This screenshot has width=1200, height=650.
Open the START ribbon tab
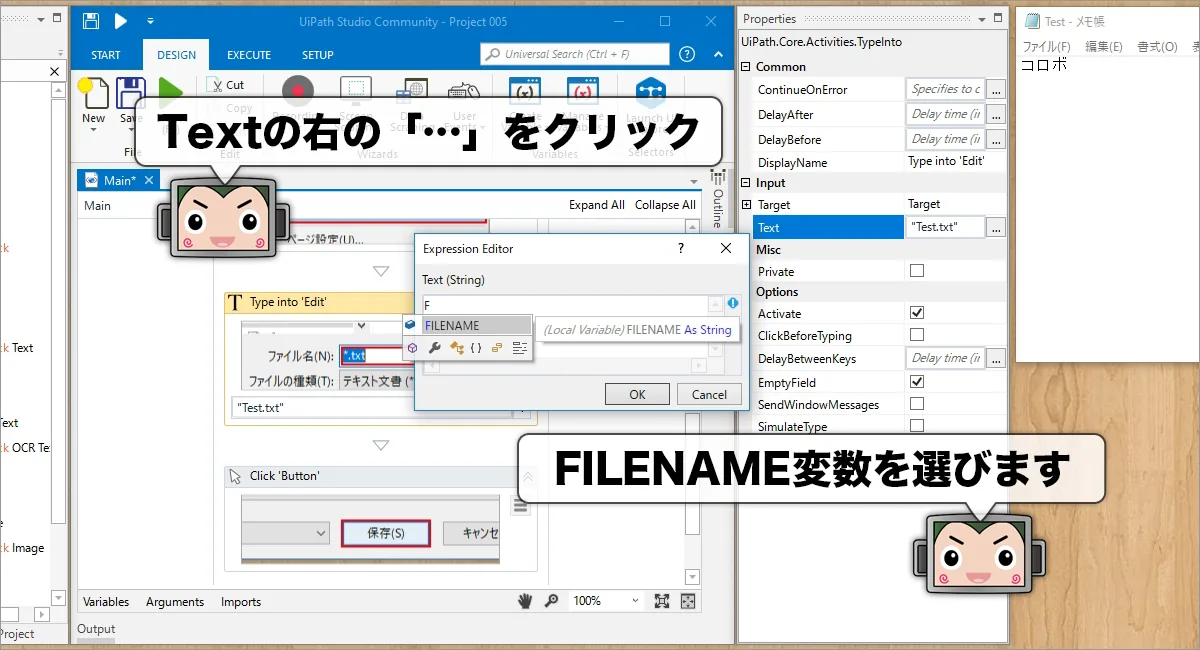(x=106, y=55)
